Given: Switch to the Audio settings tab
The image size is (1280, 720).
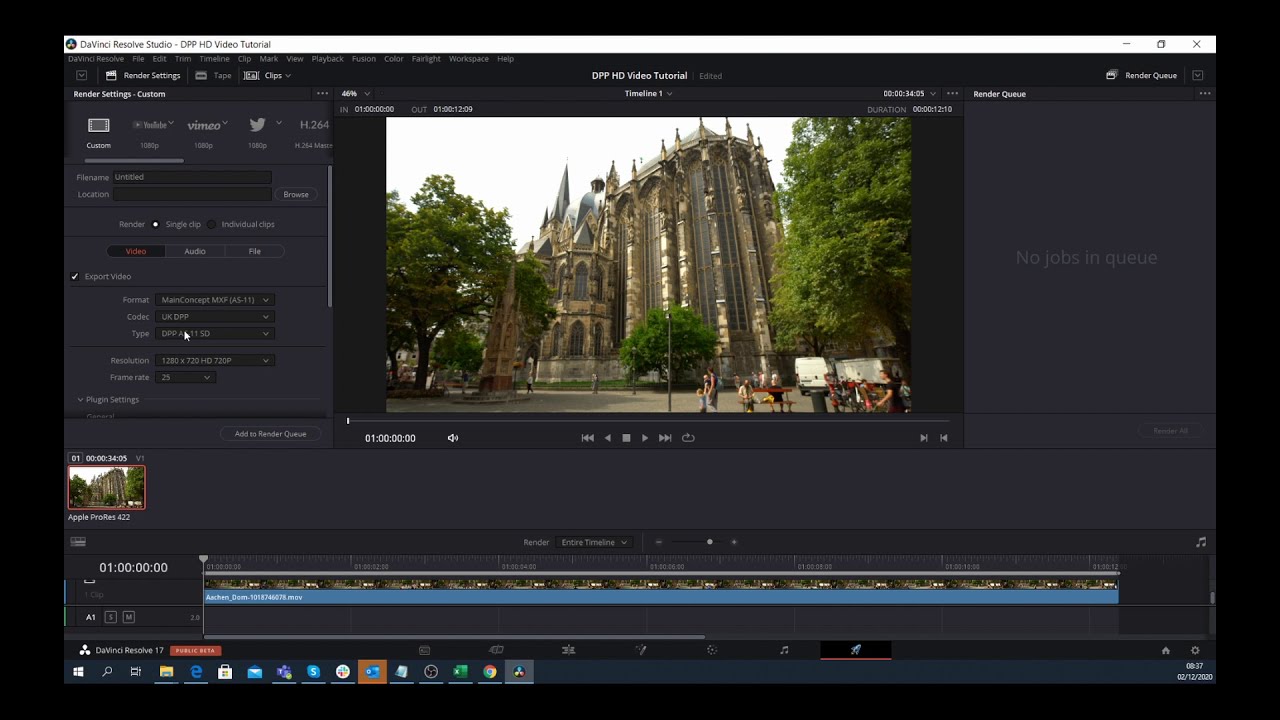Looking at the screenshot, I should (195, 251).
